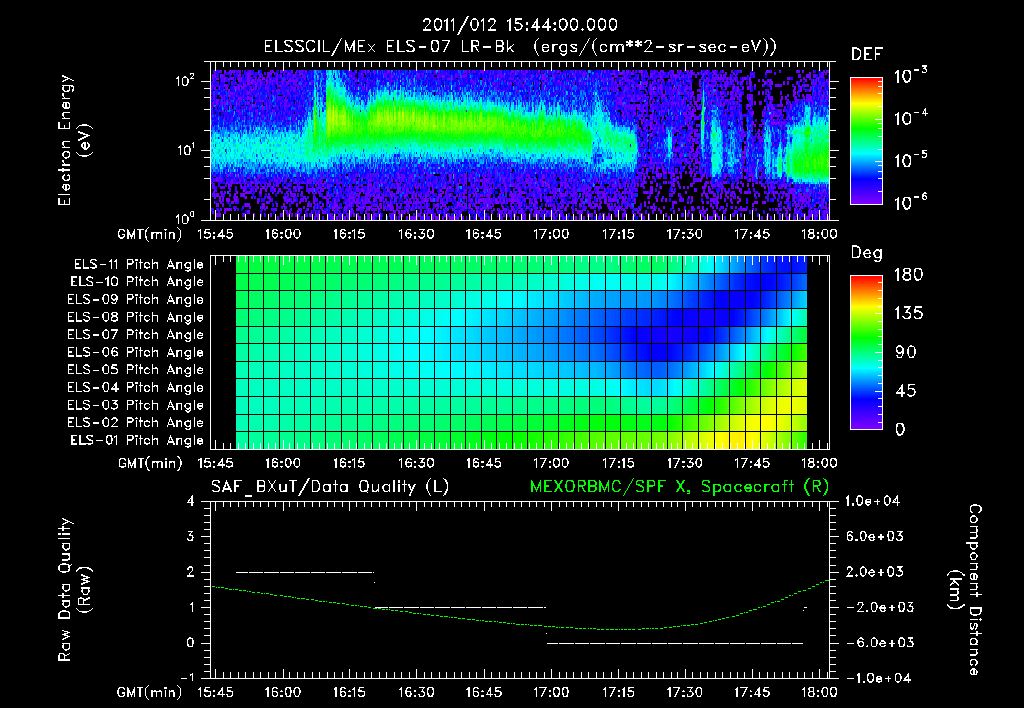Click the 45 tick on the Deg color bar
The width and height of the screenshot is (1024, 708).
coord(904,391)
